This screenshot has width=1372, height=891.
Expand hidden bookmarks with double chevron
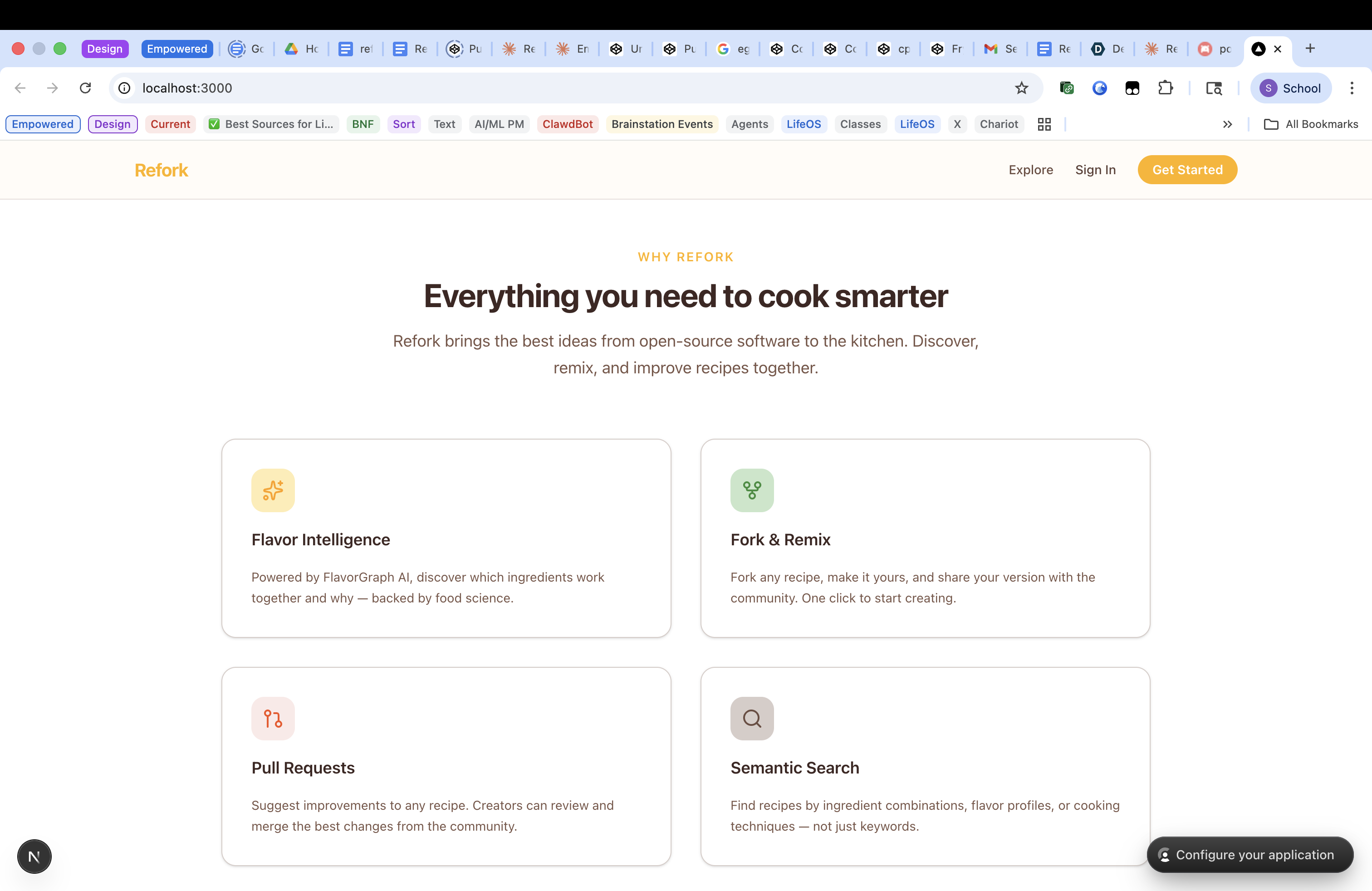pyautogui.click(x=1227, y=124)
